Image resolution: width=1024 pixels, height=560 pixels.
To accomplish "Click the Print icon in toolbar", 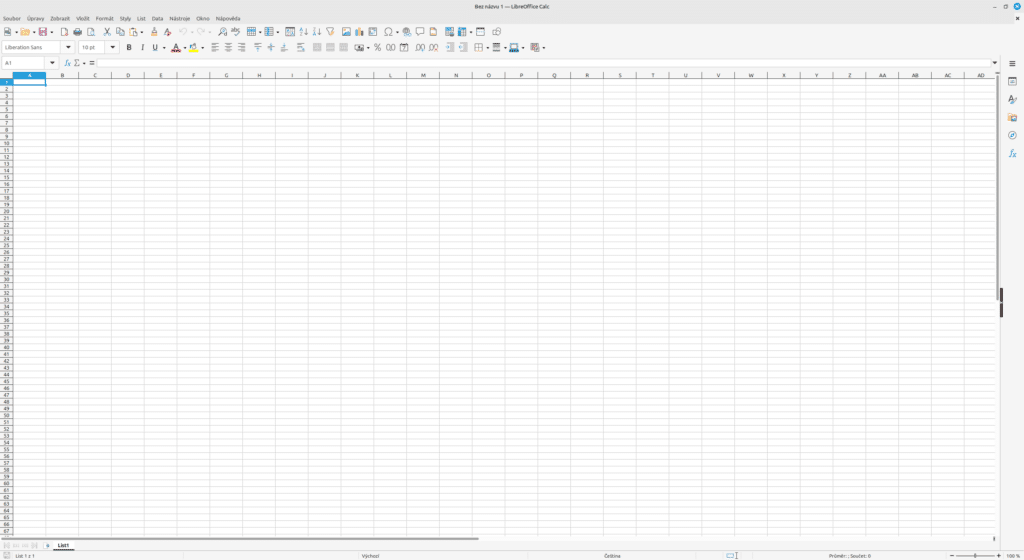I will tap(77, 32).
